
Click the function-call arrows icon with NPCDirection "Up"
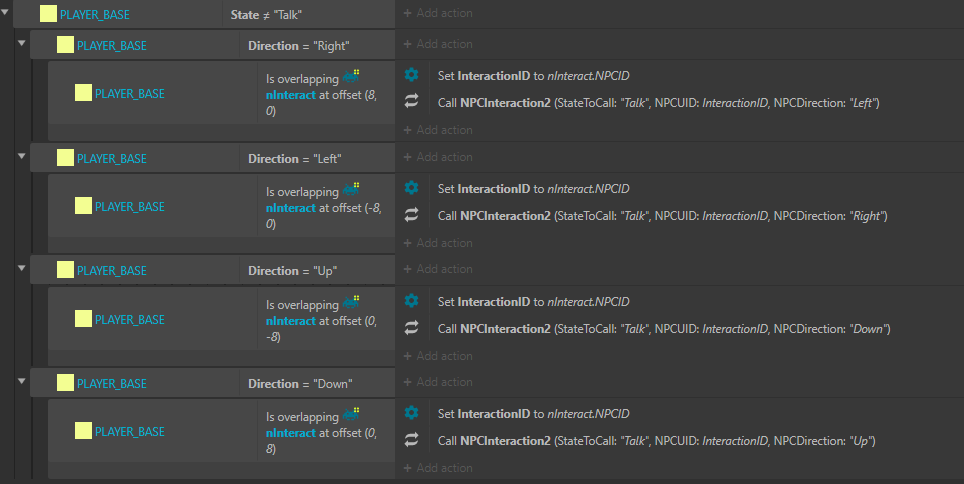coord(411,439)
